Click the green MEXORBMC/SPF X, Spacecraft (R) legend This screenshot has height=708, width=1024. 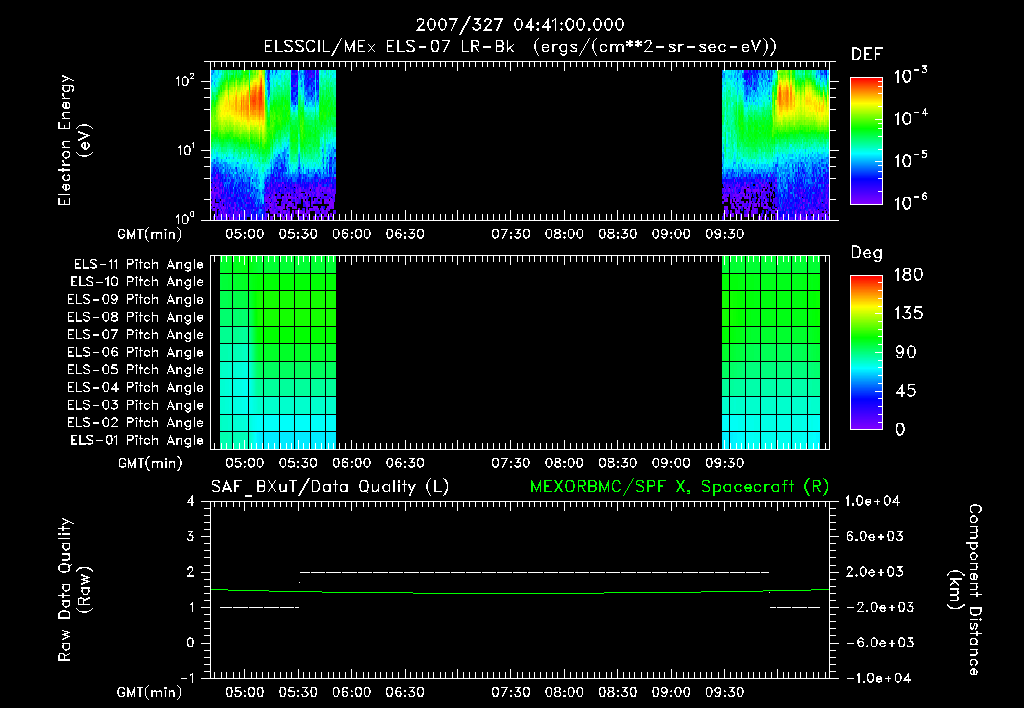[679, 487]
